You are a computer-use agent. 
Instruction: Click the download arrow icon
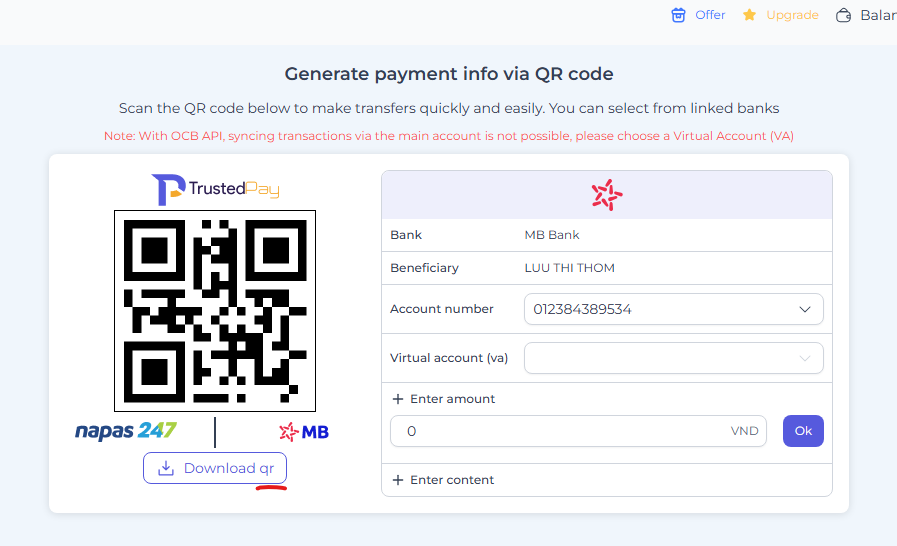166,468
